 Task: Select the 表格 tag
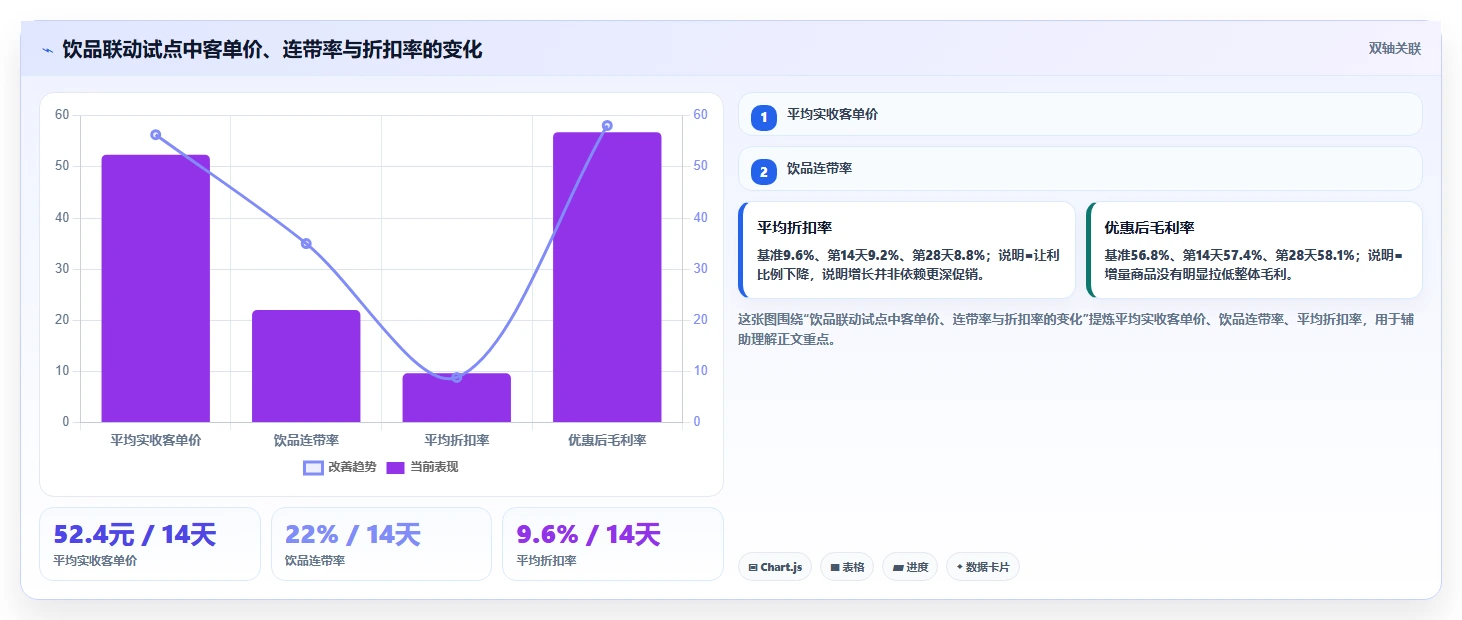pos(847,567)
